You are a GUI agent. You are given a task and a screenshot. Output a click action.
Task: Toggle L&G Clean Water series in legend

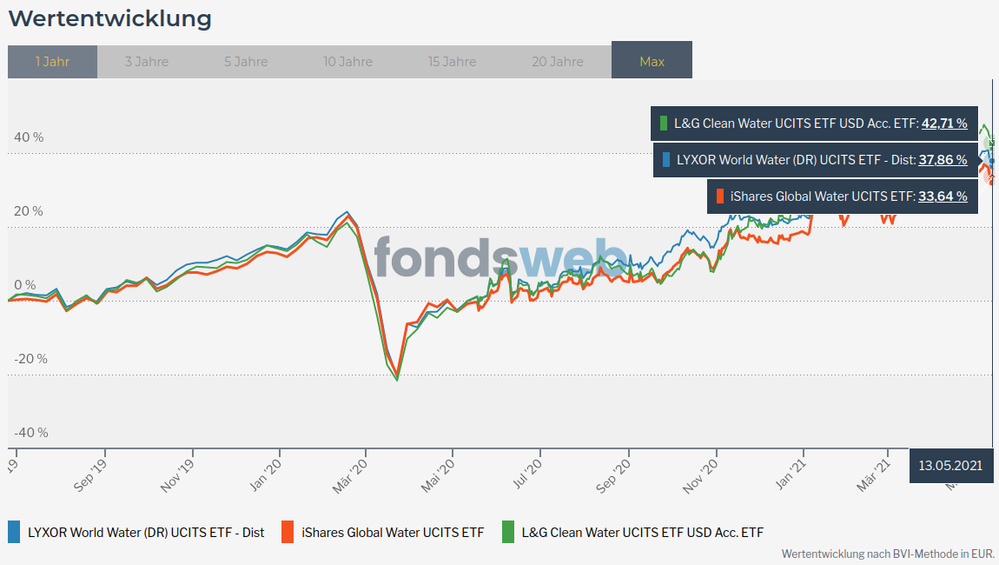click(x=643, y=533)
